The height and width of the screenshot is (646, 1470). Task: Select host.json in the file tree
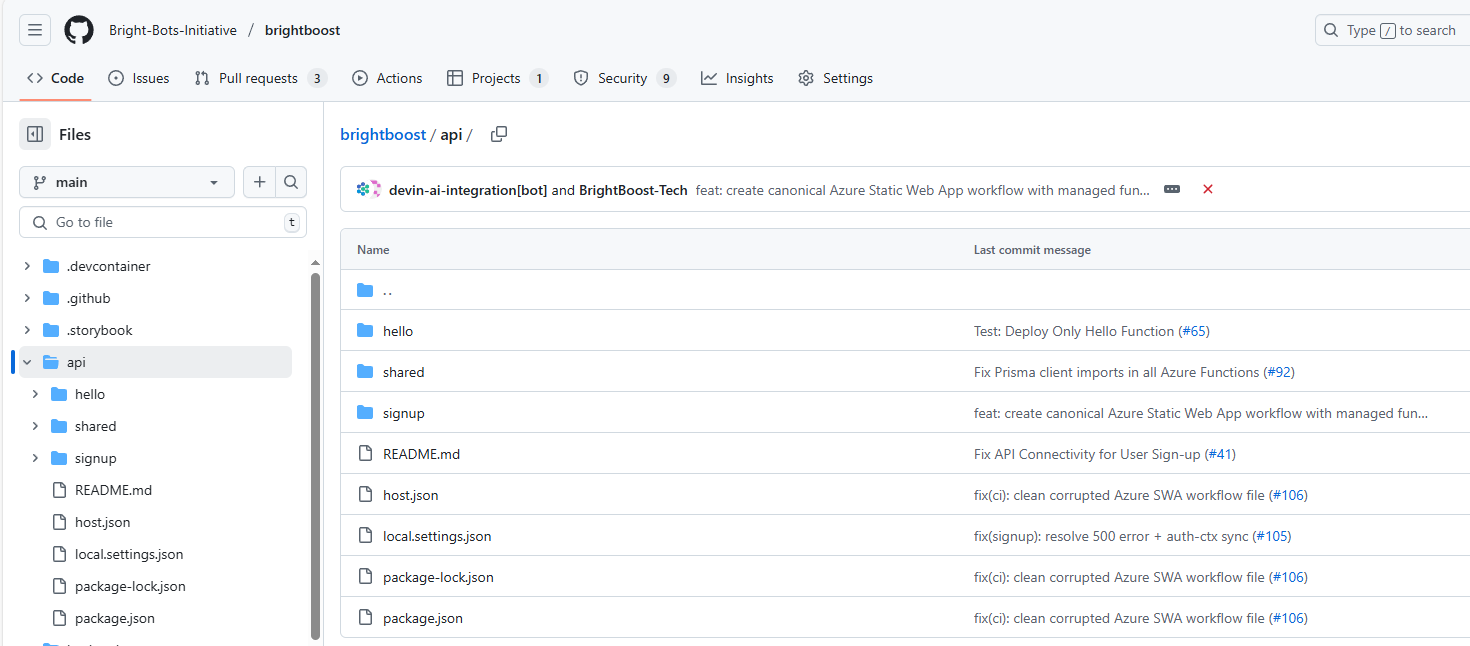(102, 522)
